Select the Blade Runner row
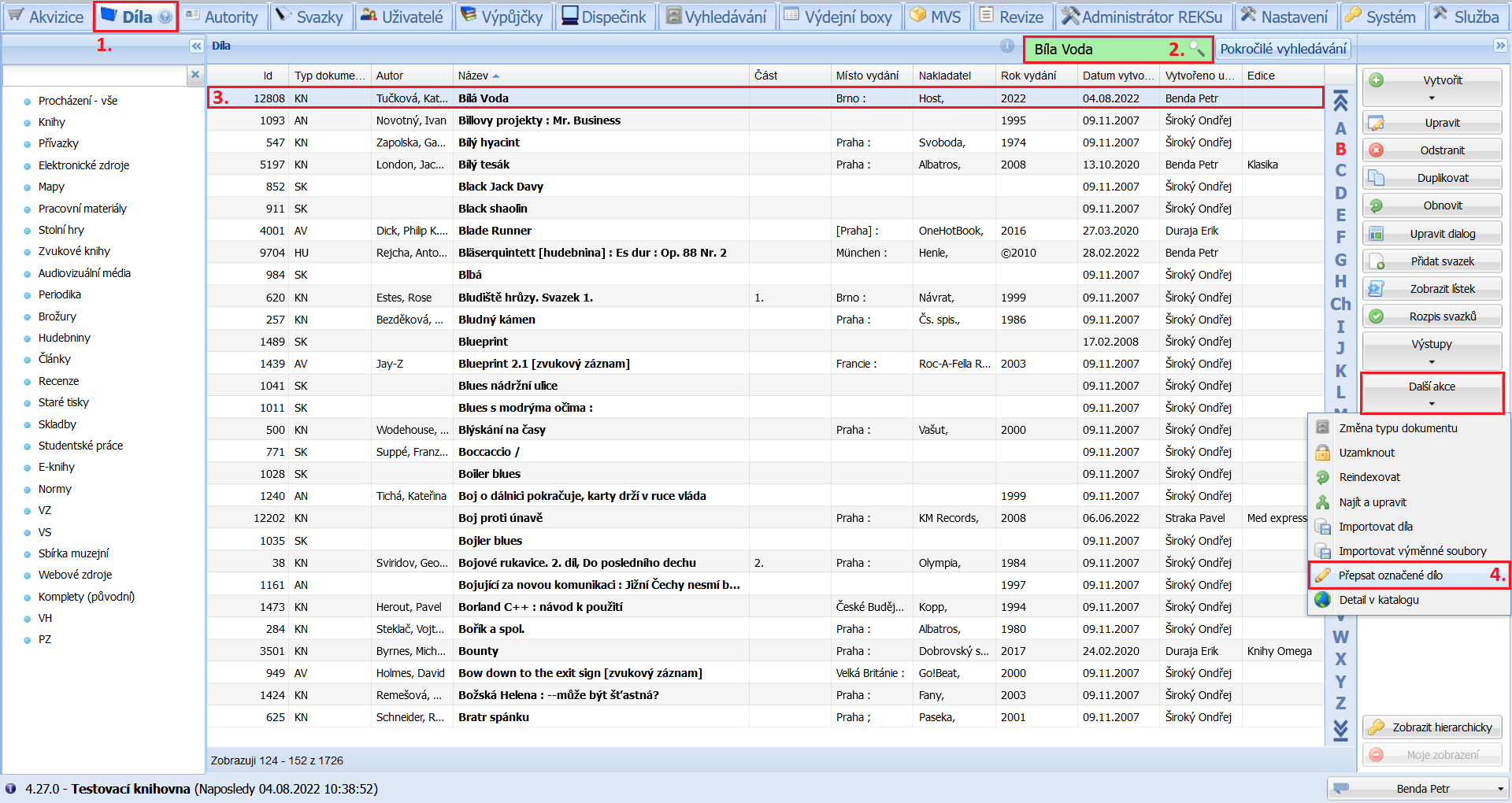This screenshot has width=1512, height=803. click(x=765, y=231)
